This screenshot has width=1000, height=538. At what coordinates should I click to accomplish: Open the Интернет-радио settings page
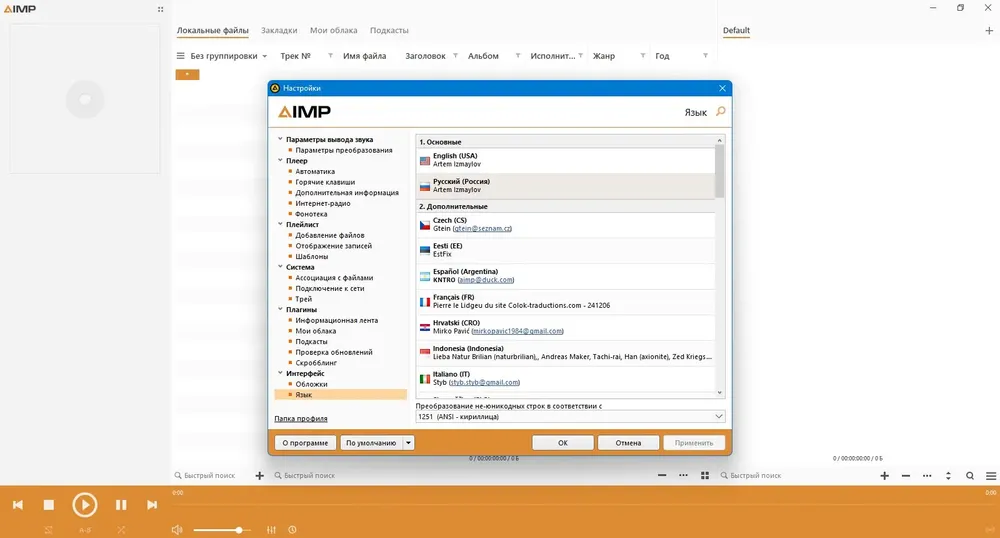coord(323,203)
